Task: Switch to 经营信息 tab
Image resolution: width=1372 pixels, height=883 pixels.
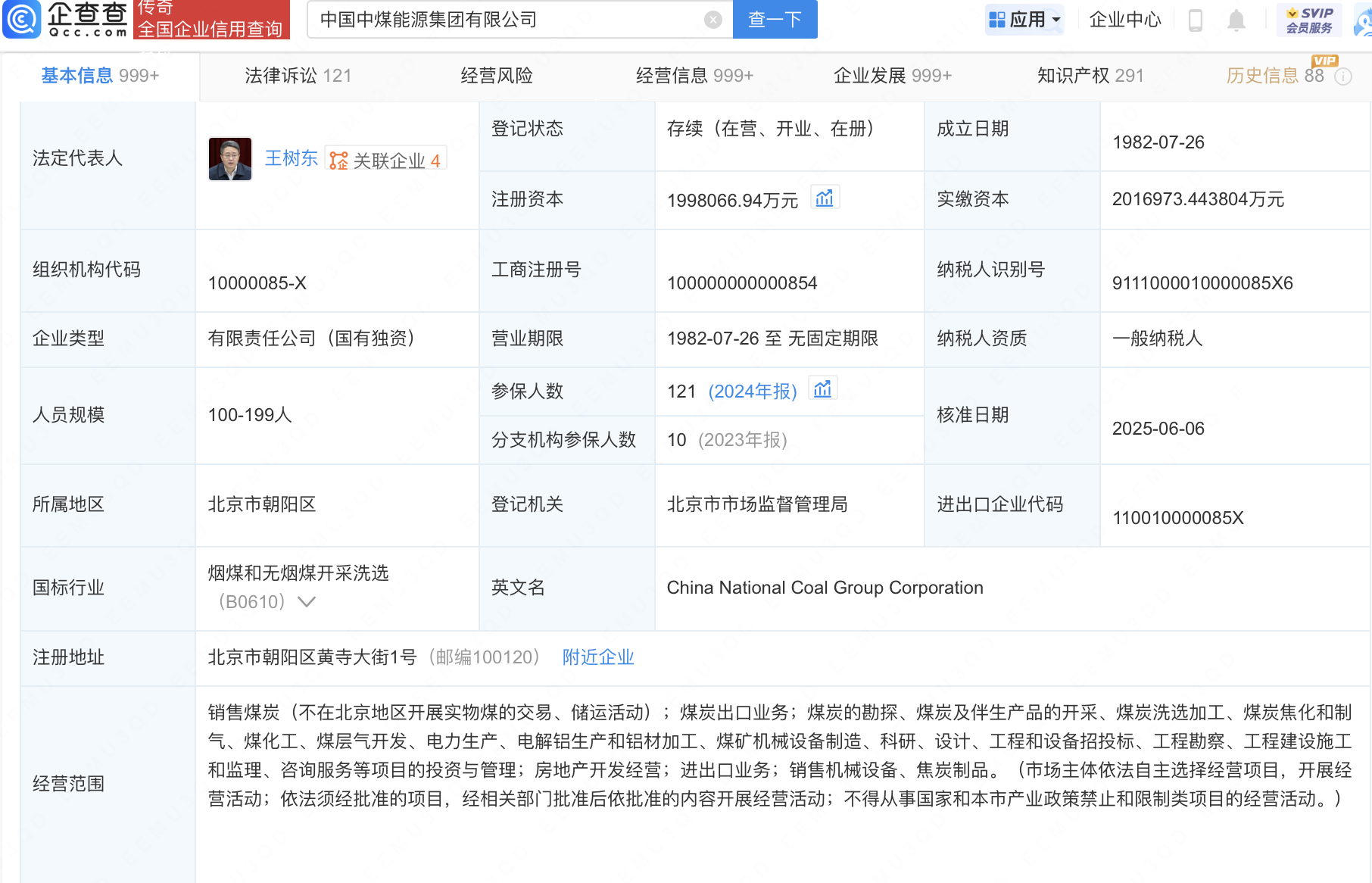Action: (694, 76)
